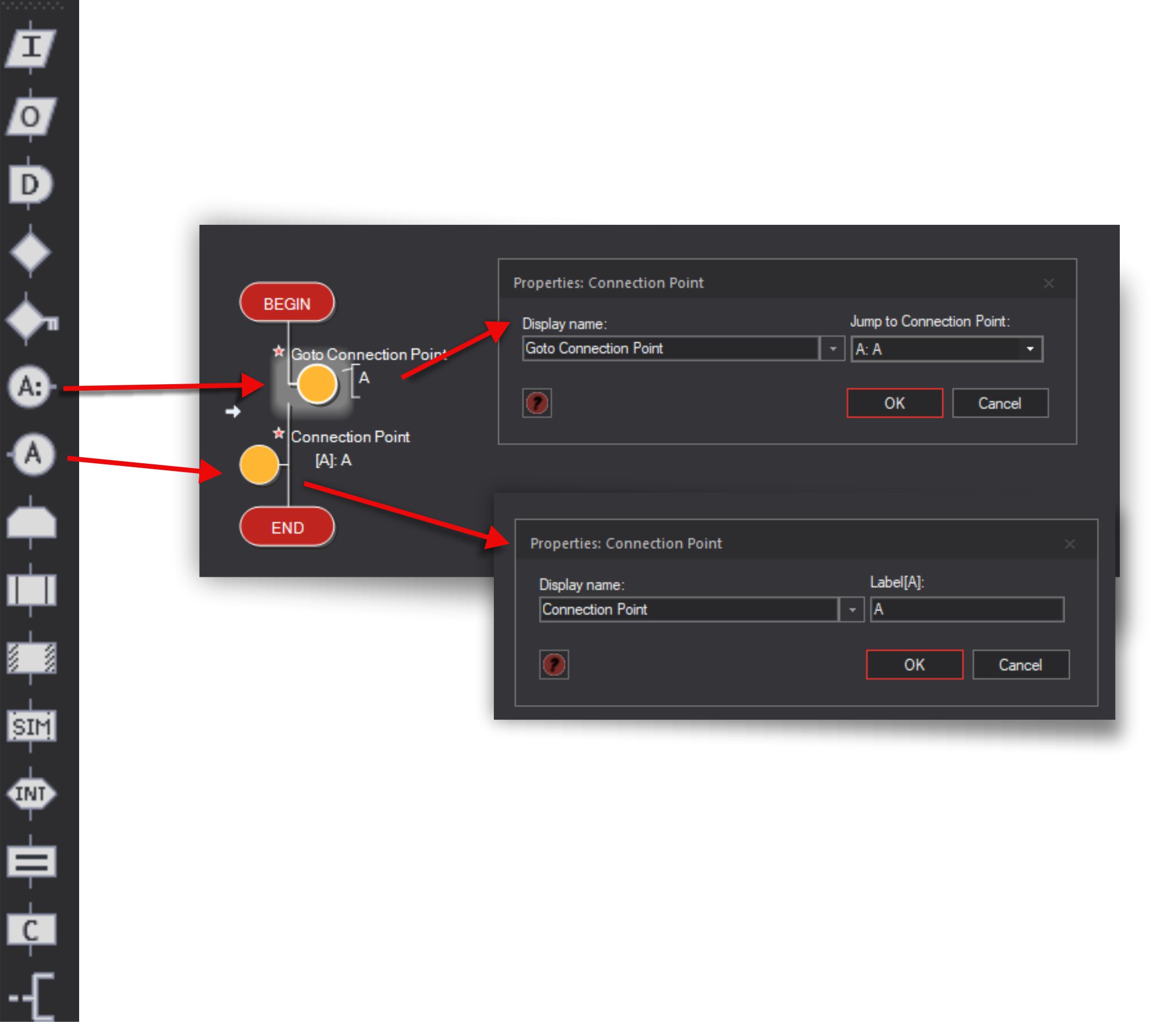Select the Goto Connection Point (A:) tool
This screenshot has width=1176, height=1022.
point(31,381)
